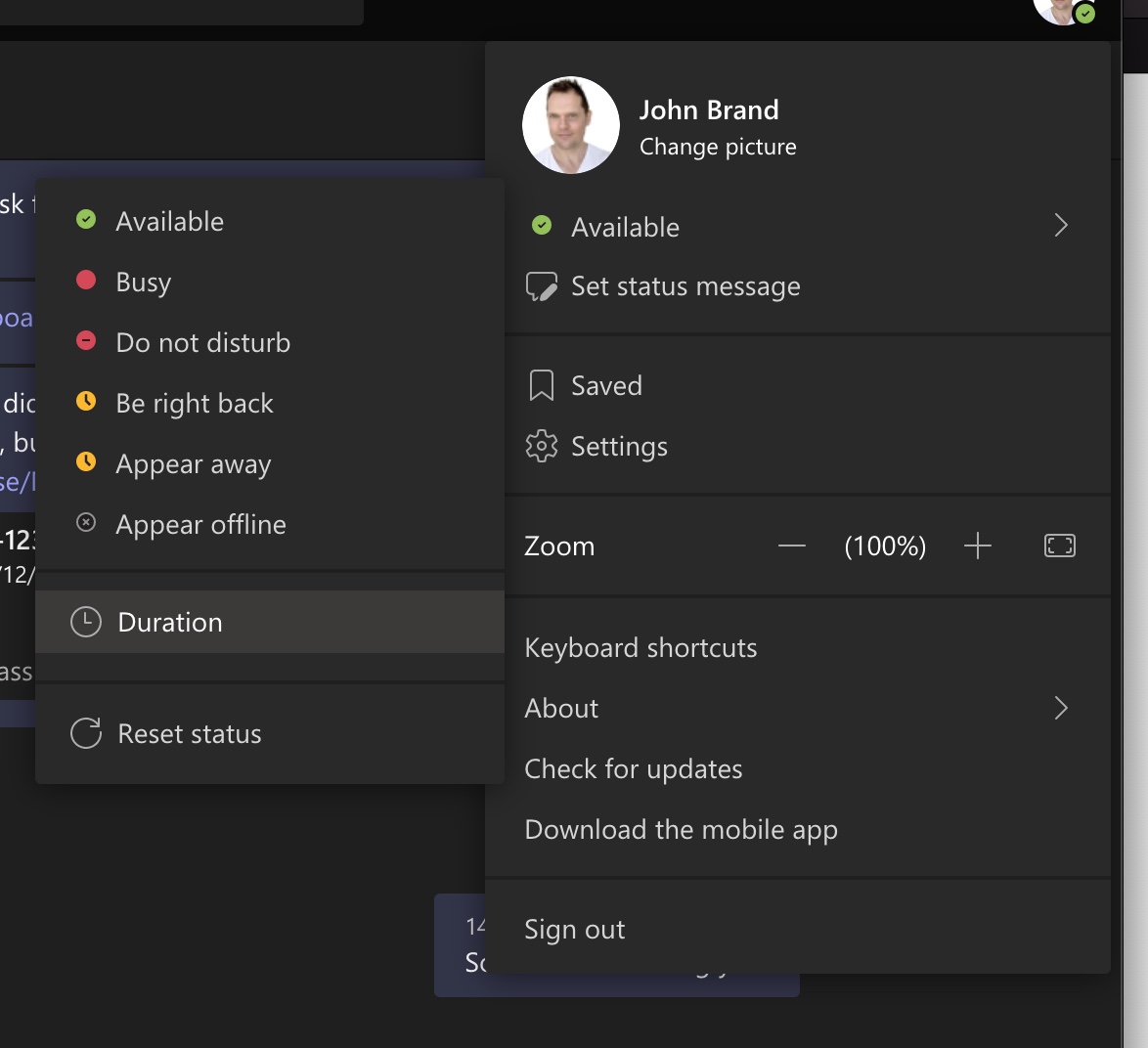Open the Duration option

[x=270, y=622]
